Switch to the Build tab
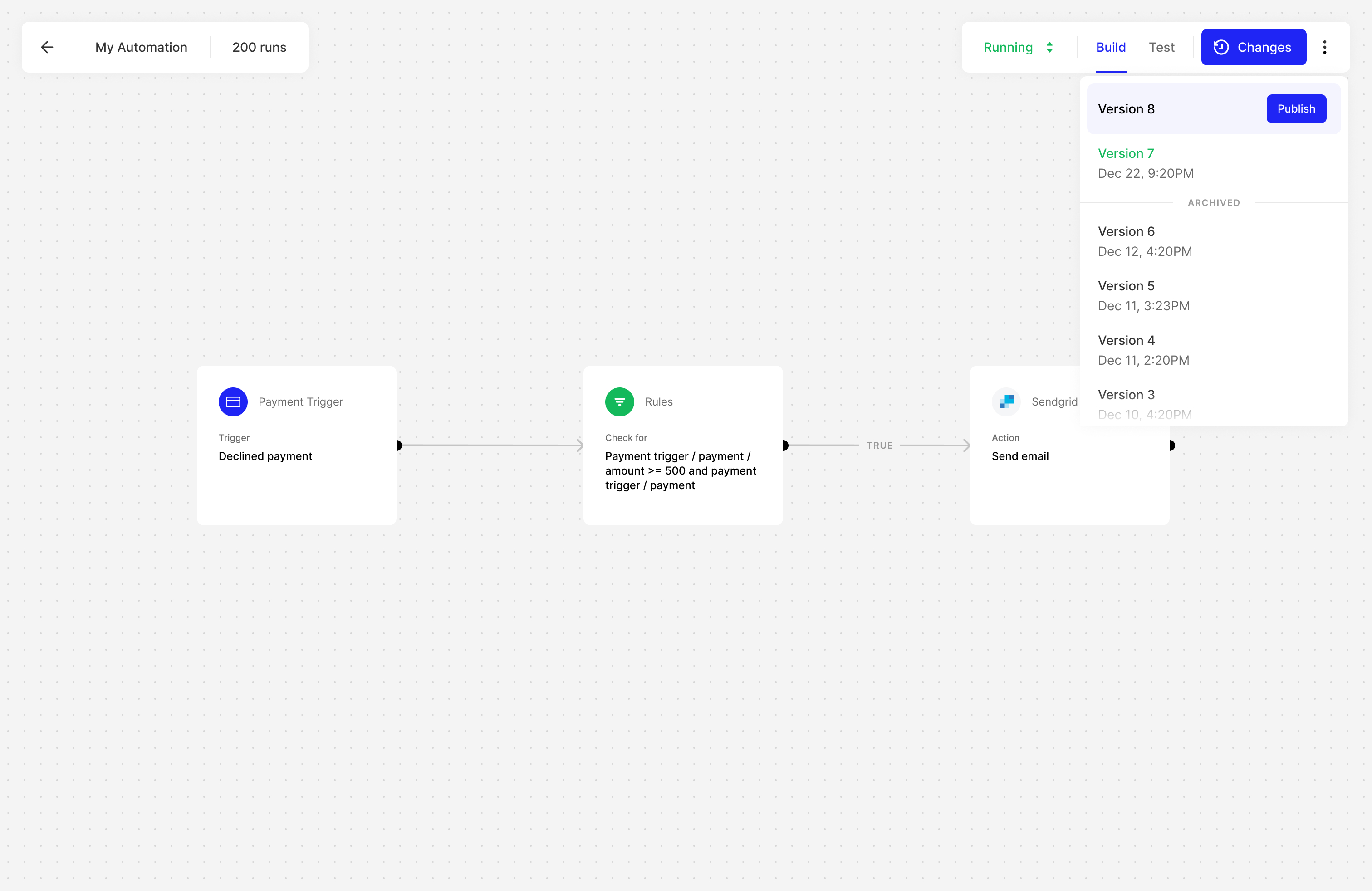This screenshot has height=891, width=1372. click(1110, 47)
